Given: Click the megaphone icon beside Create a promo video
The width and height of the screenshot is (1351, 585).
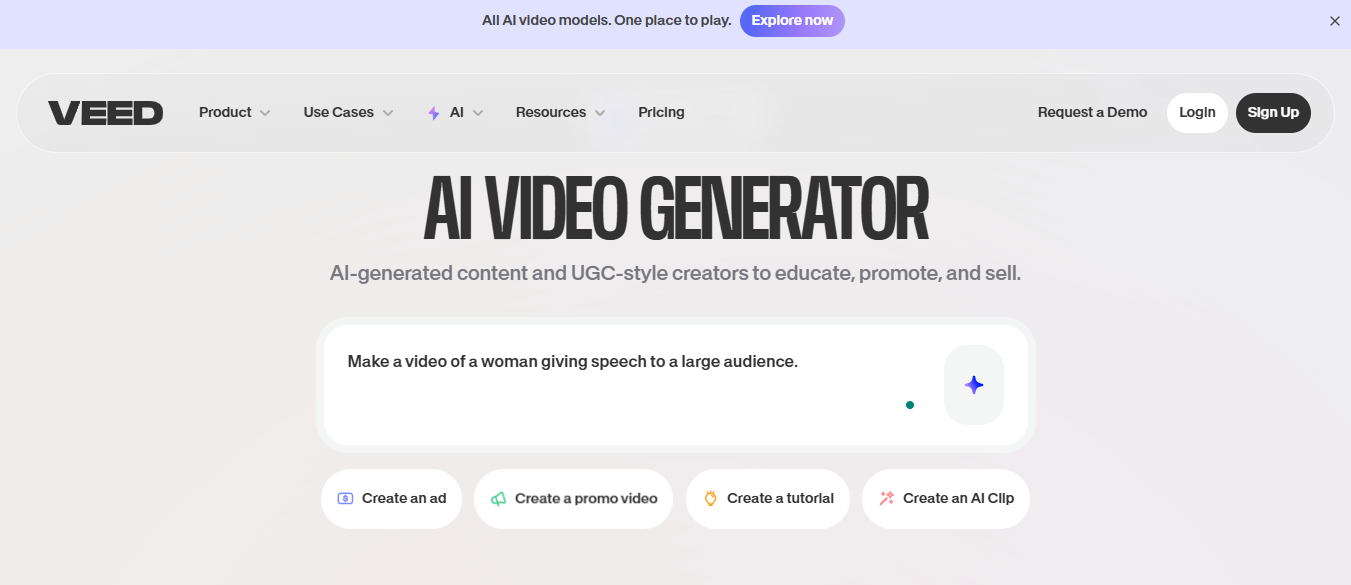Looking at the screenshot, I should pyautogui.click(x=499, y=498).
